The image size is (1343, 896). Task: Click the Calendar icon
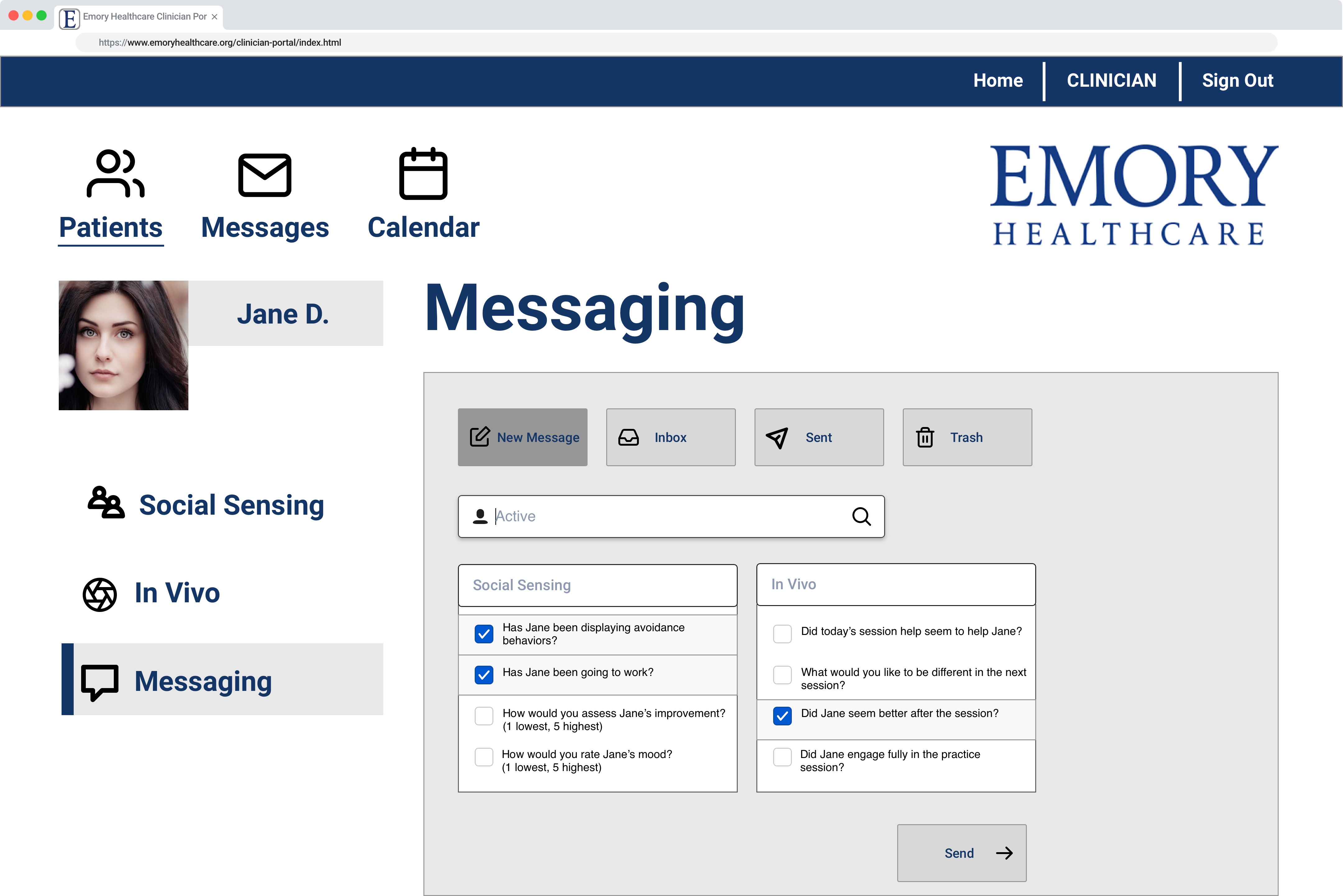pos(423,174)
